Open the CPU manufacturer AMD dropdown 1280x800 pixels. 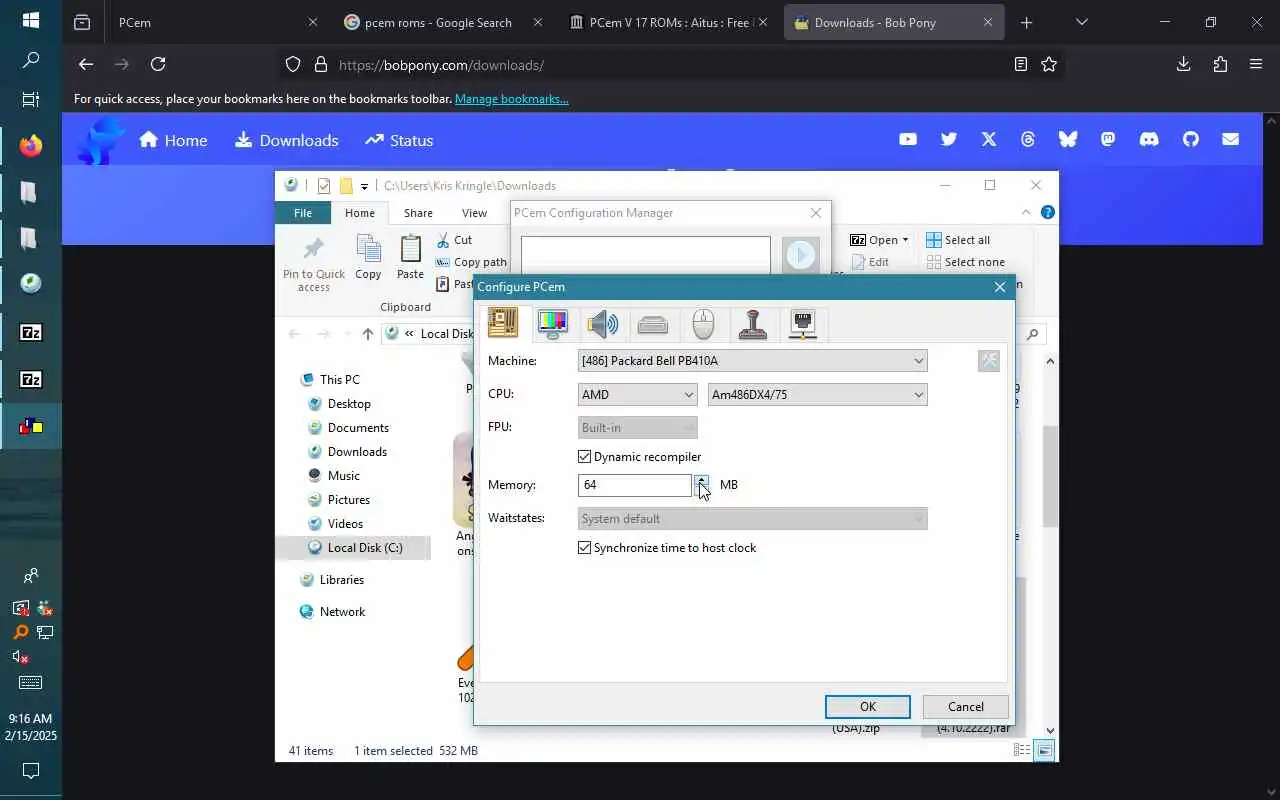[x=637, y=394]
